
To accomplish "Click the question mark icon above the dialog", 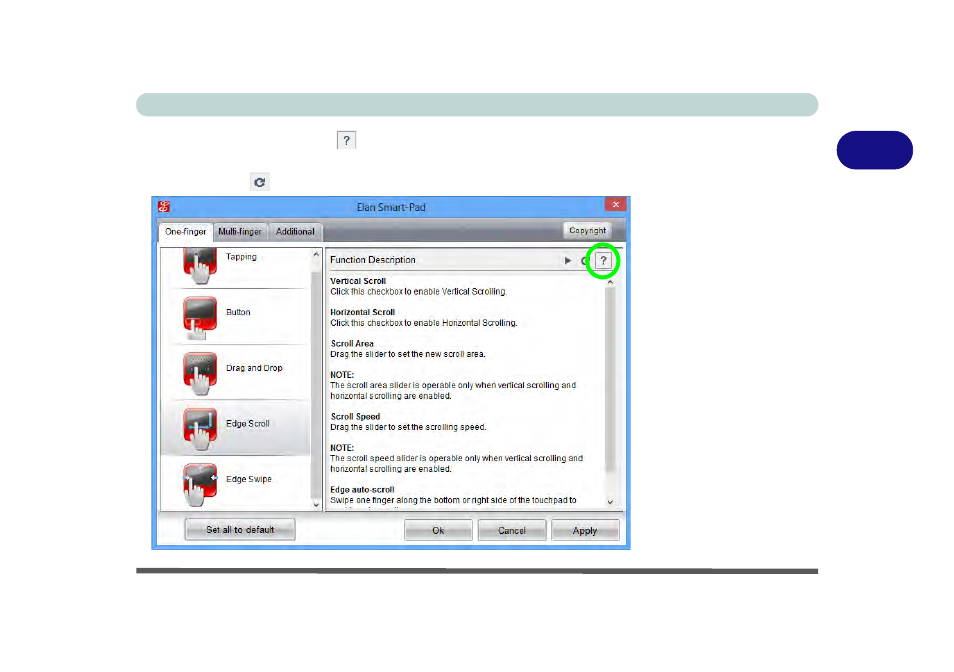I will coord(346,140).
